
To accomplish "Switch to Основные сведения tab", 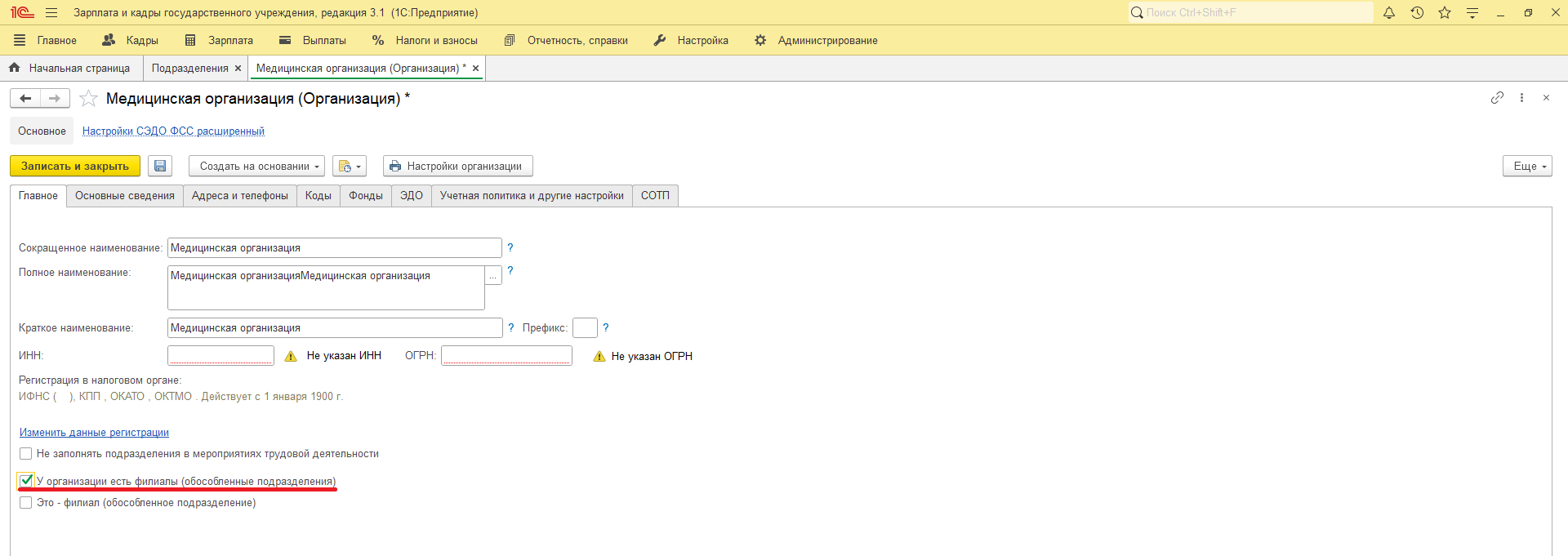I will coord(125,196).
